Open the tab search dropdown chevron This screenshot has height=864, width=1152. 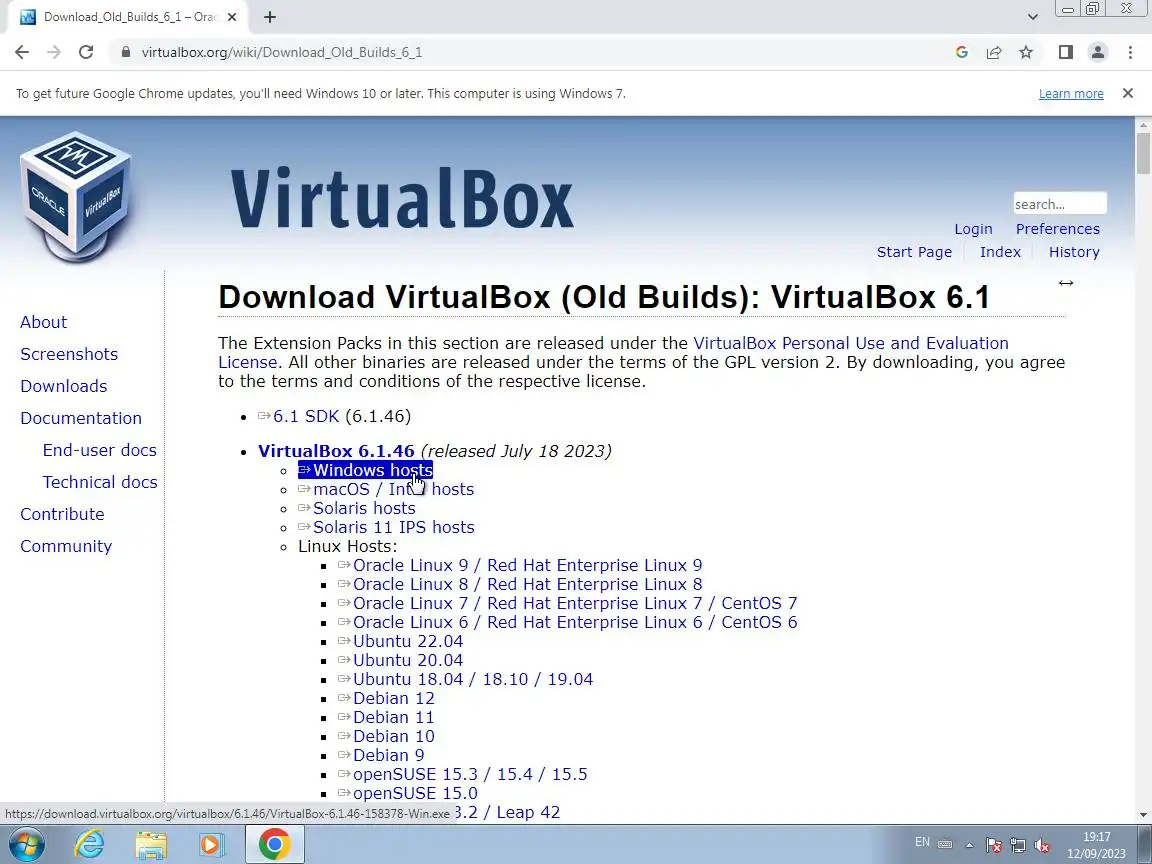coord(1032,17)
